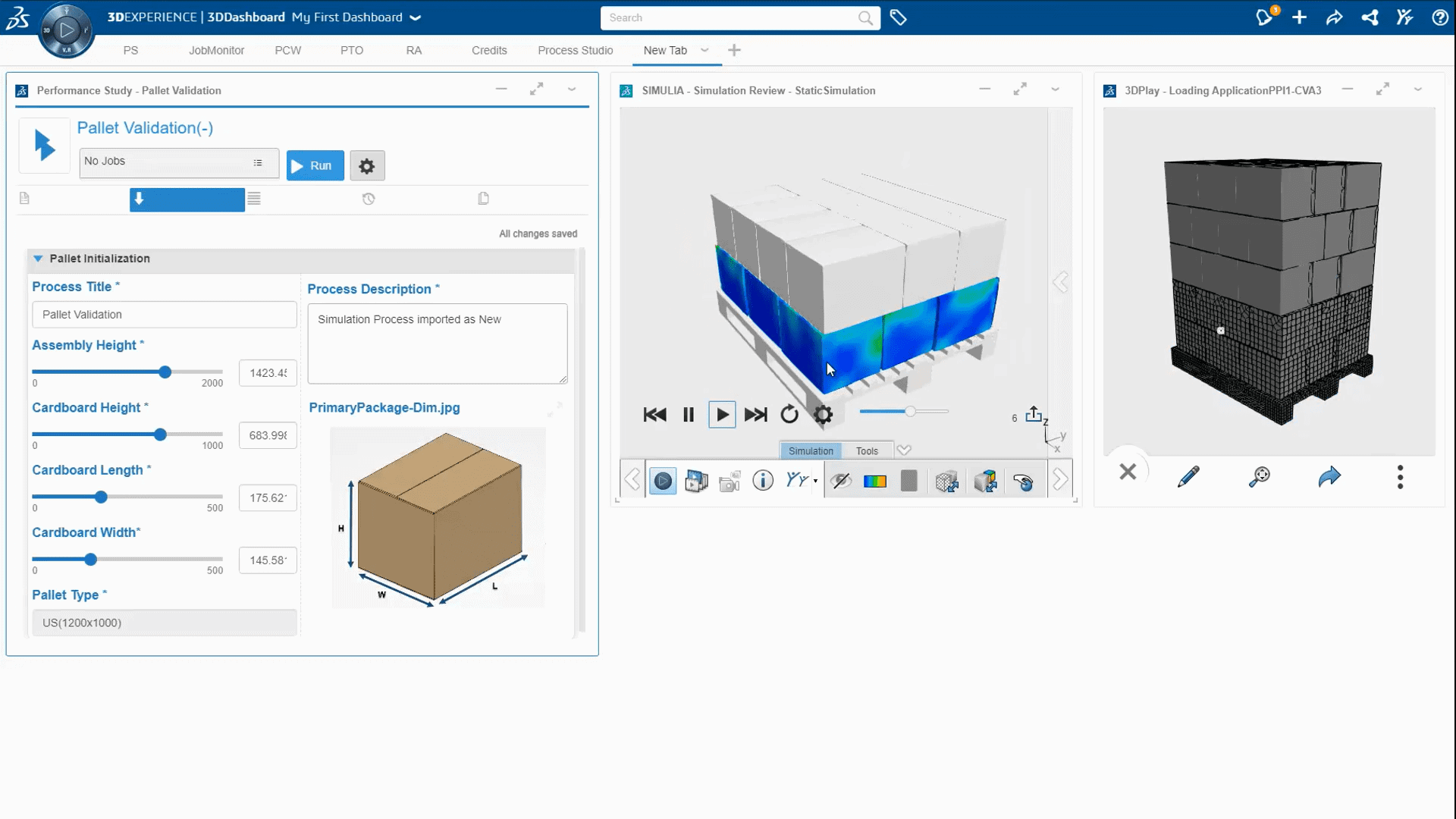Open the No Jobs list dropdown

[x=179, y=162]
